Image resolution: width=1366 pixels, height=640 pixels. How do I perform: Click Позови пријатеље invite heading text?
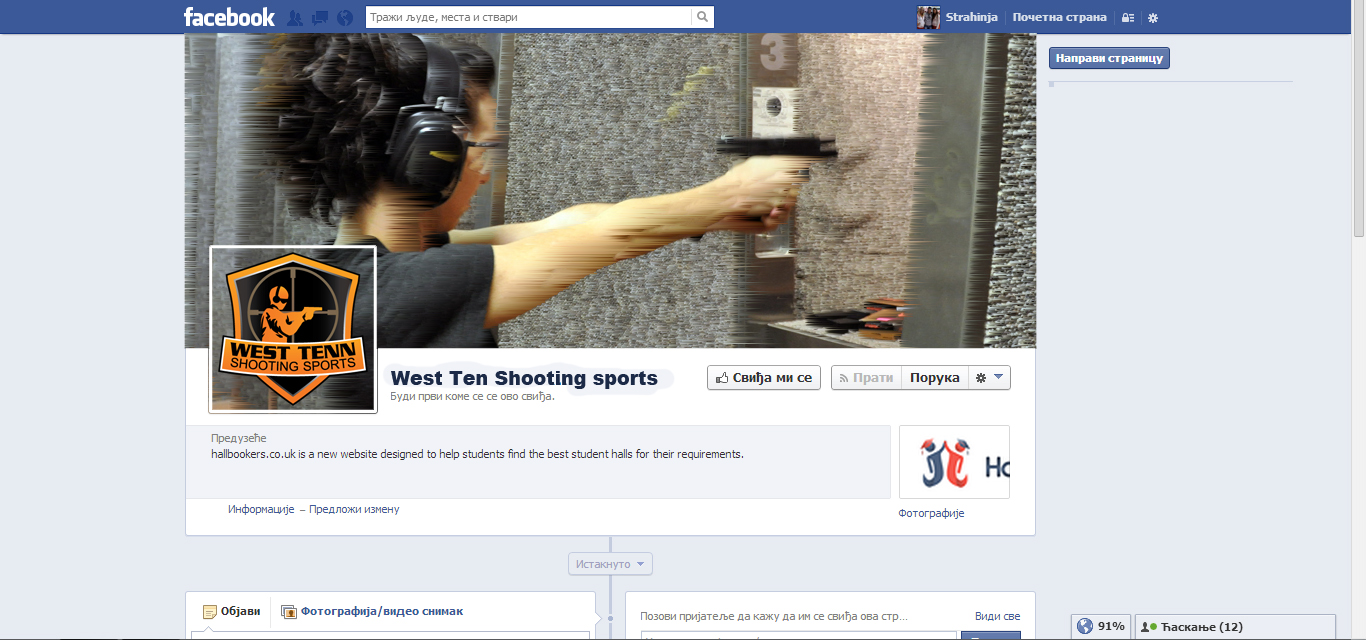pyautogui.click(x=774, y=617)
